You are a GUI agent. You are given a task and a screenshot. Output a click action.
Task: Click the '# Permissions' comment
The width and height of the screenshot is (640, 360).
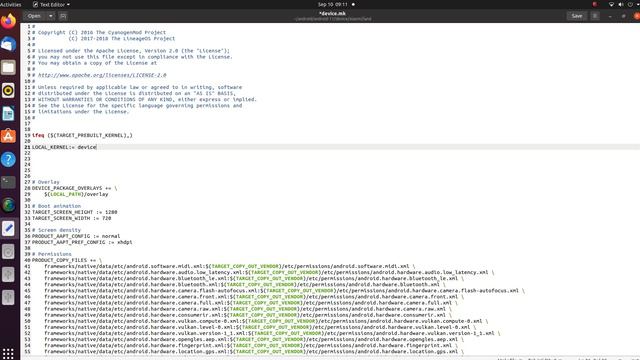(x=52, y=254)
